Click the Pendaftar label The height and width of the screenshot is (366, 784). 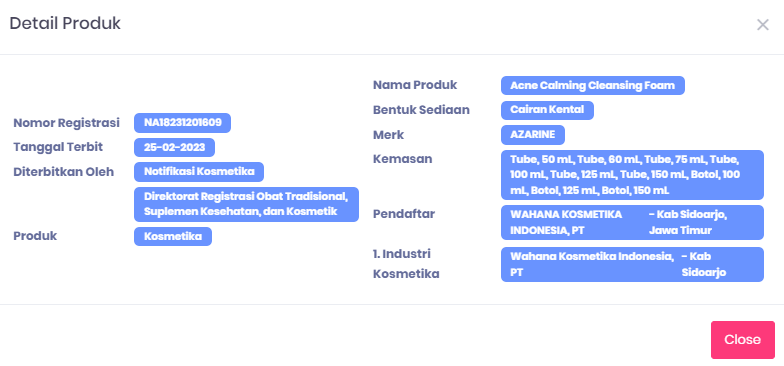[x=404, y=214]
